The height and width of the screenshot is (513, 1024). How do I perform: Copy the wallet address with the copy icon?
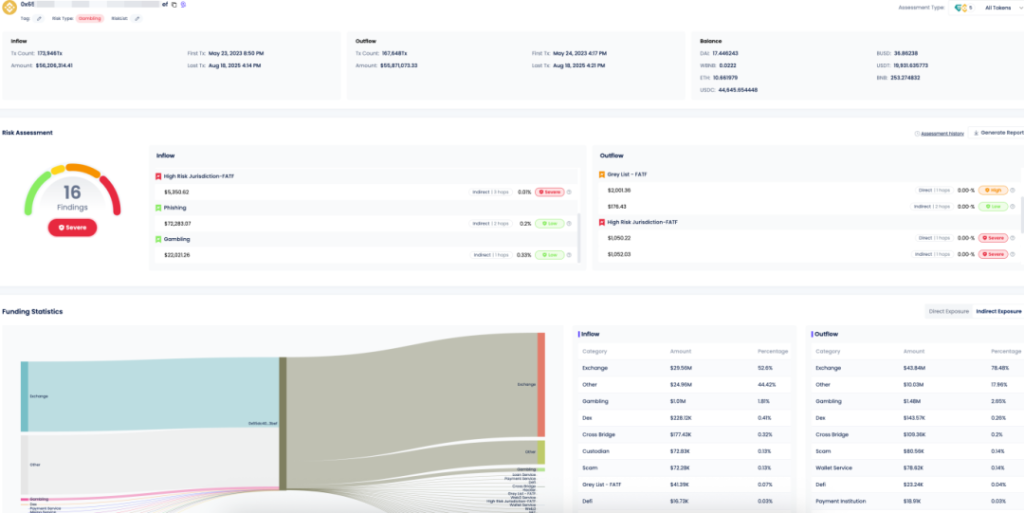[174, 4]
